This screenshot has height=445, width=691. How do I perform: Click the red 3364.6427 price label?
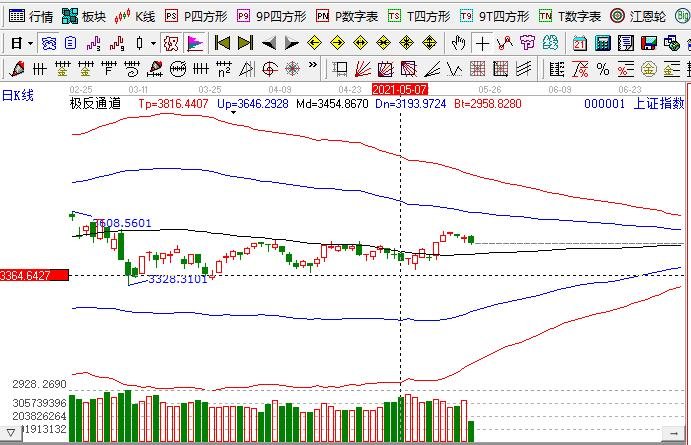(34, 276)
